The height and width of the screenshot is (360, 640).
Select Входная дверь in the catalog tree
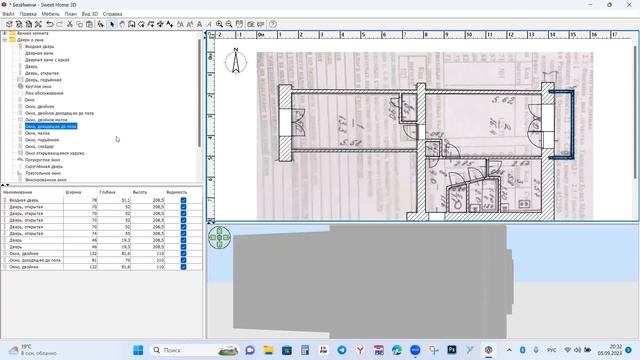40,47
